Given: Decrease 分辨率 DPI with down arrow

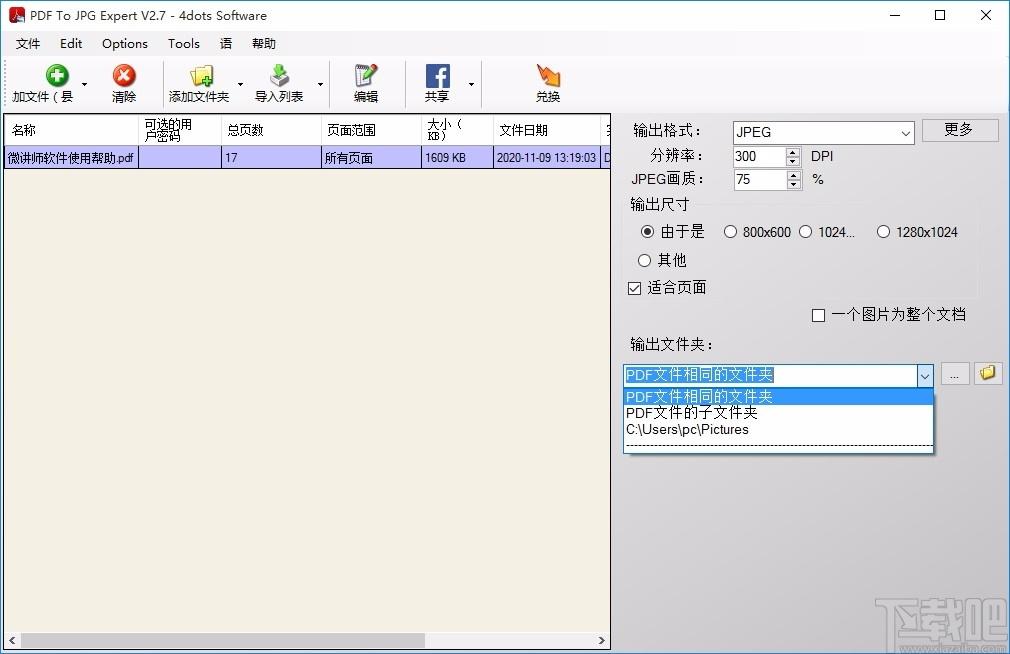Looking at the screenshot, I should pyautogui.click(x=793, y=161).
